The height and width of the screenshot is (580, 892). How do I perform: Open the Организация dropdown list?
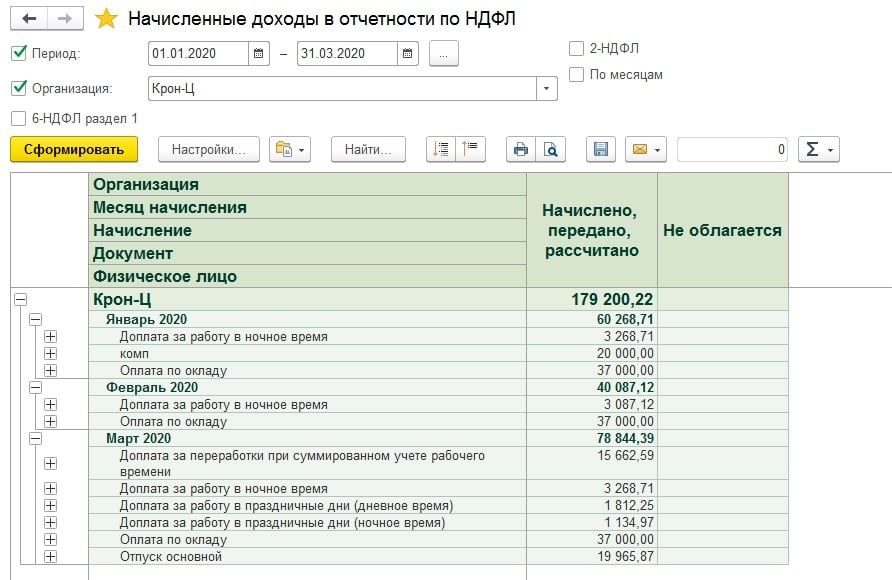[x=546, y=89]
